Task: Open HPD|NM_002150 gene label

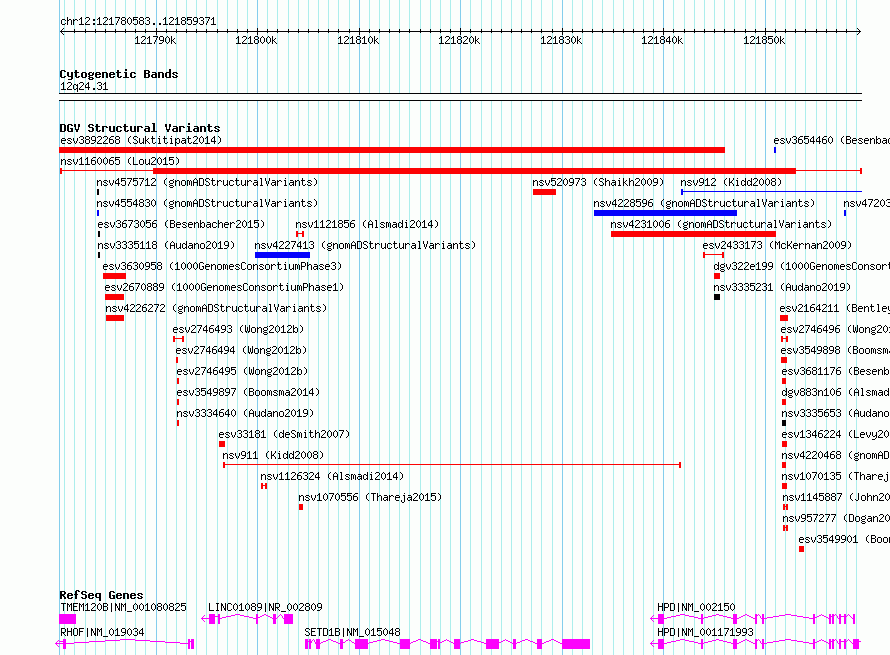Action: click(696, 607)
